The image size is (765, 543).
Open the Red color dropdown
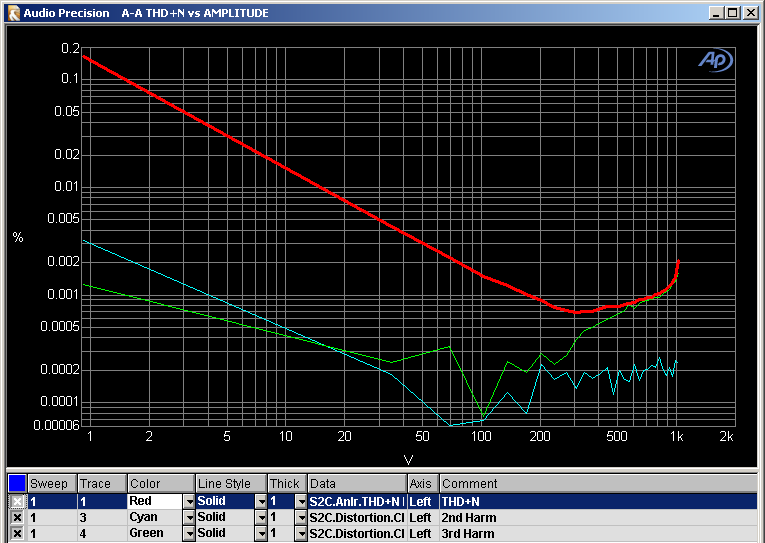tap(189, 502)
